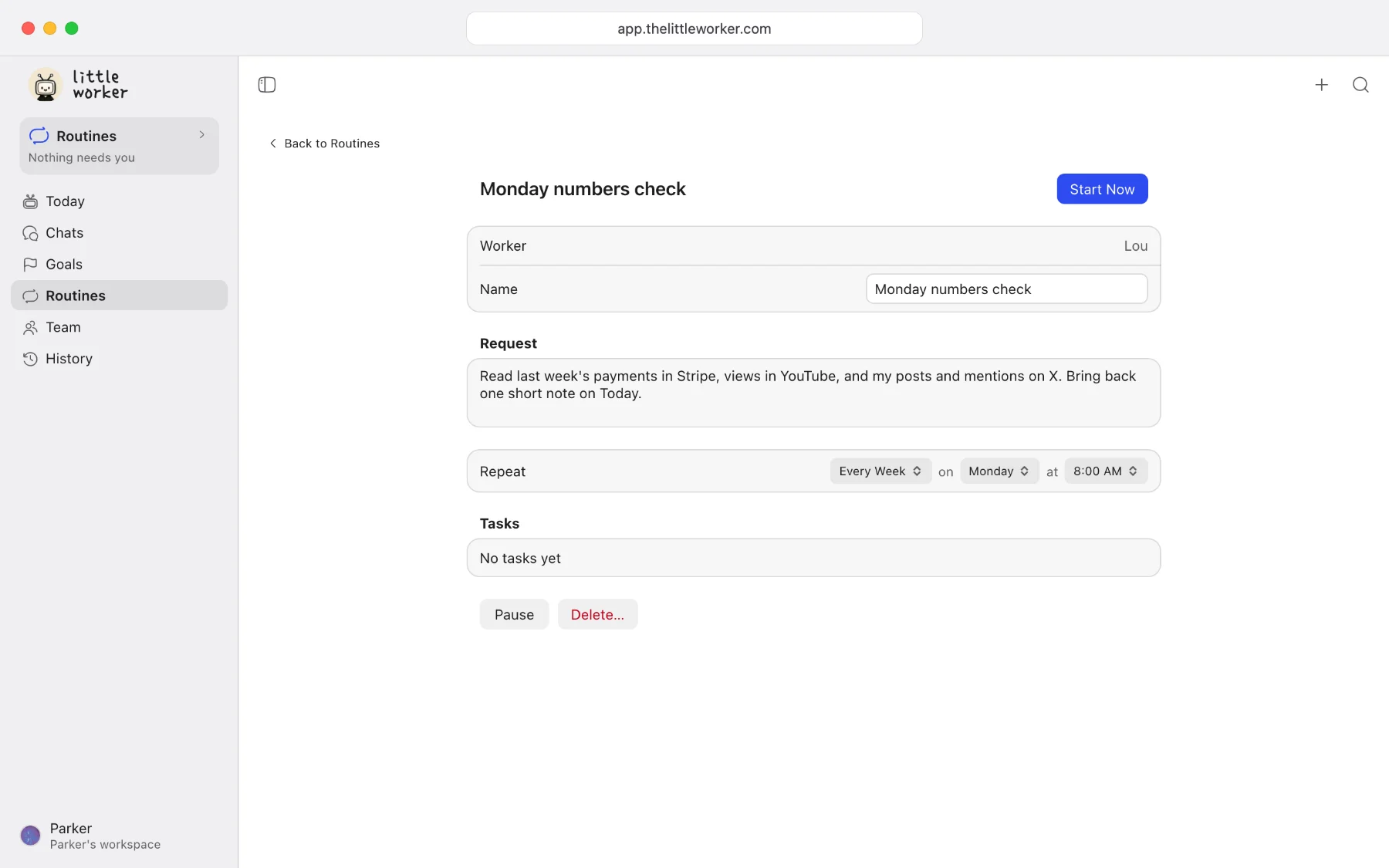Toggle the sidebar panel icon
Screen dimensions: 1389x868
point(267,85)
